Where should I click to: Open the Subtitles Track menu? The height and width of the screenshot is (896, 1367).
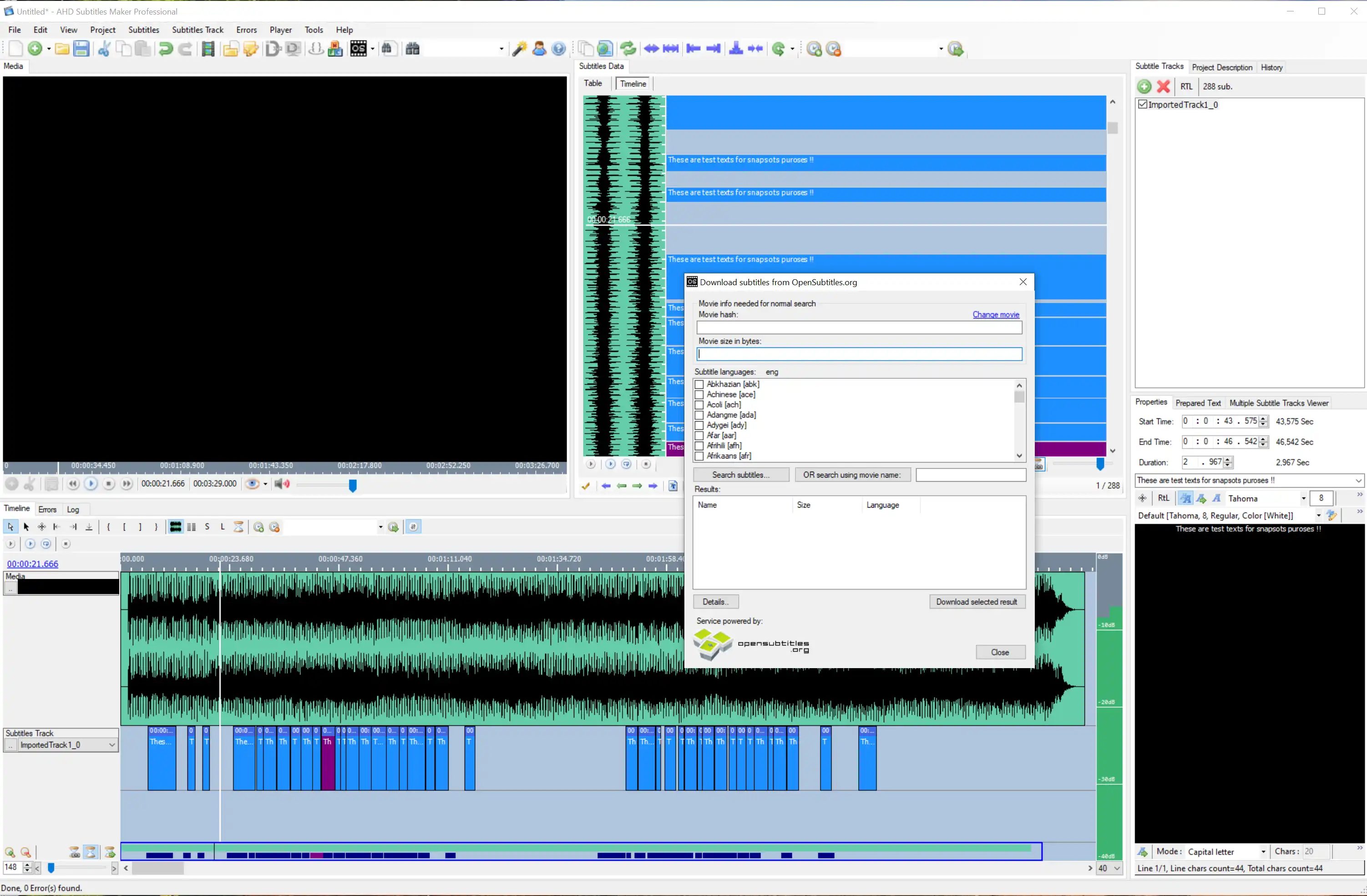pos(197,30)
